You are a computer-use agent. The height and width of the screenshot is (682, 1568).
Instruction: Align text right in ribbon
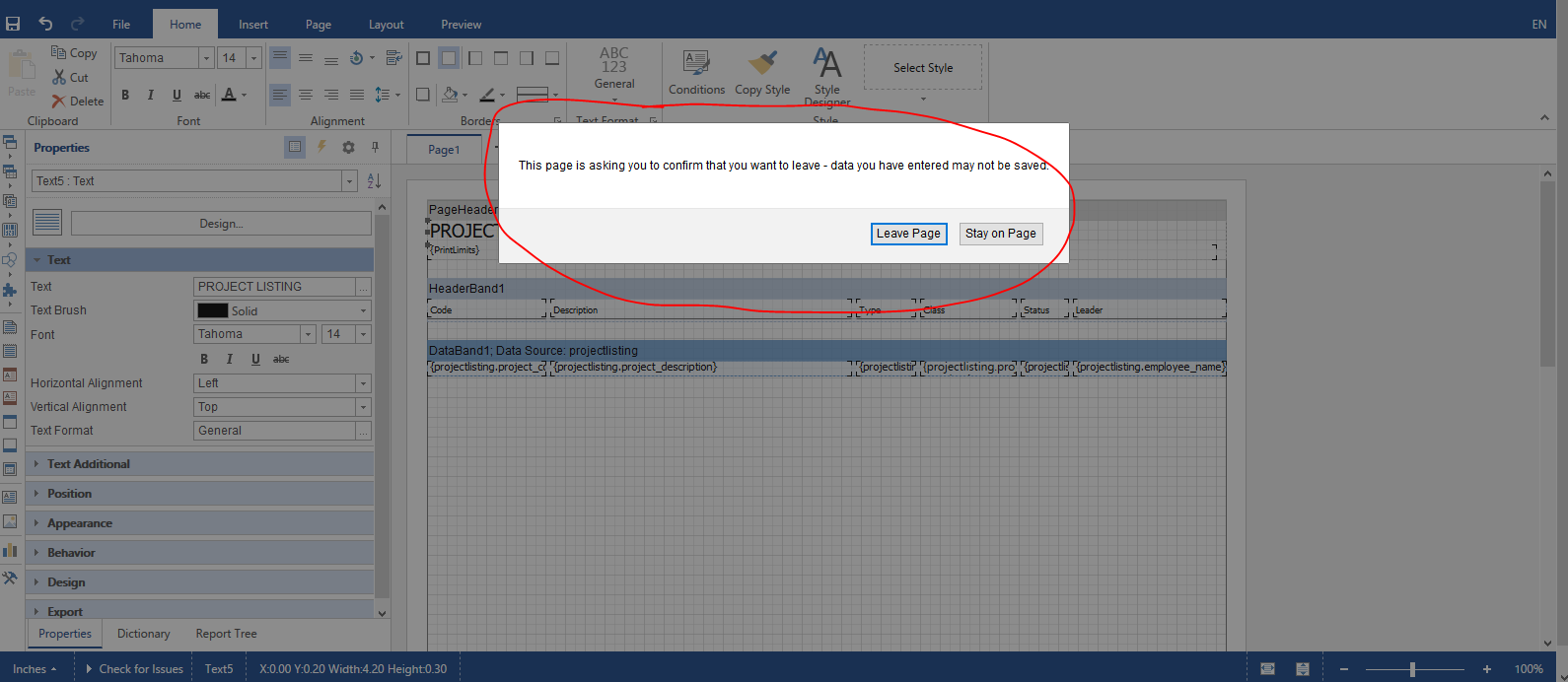coord(331,95)
